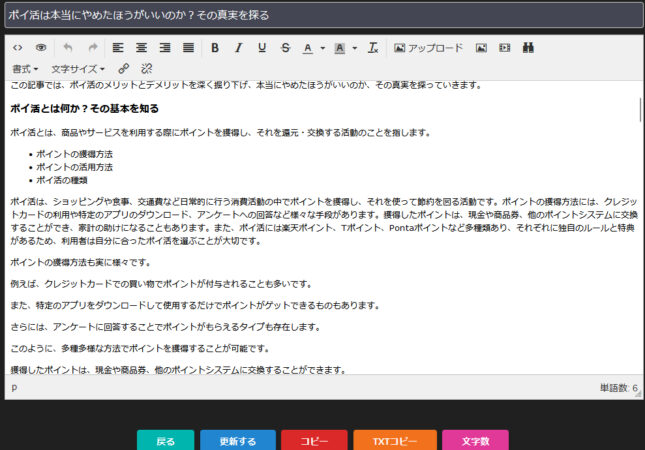Open the source code view icon
This screenshot has width=645, height=450.
click(17, 48)
